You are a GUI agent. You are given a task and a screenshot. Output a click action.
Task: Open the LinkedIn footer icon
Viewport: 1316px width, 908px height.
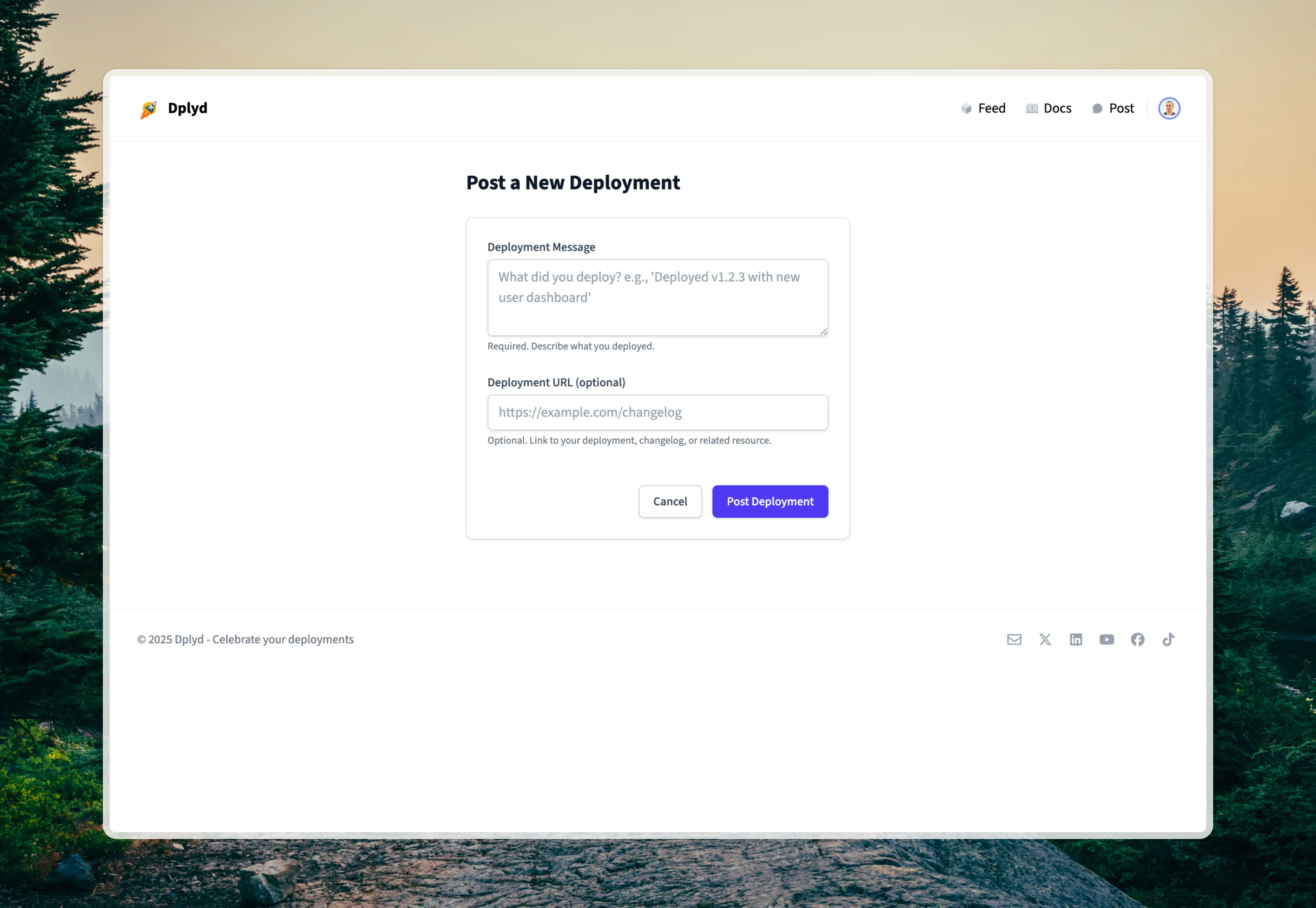[x=1076, y=639]
